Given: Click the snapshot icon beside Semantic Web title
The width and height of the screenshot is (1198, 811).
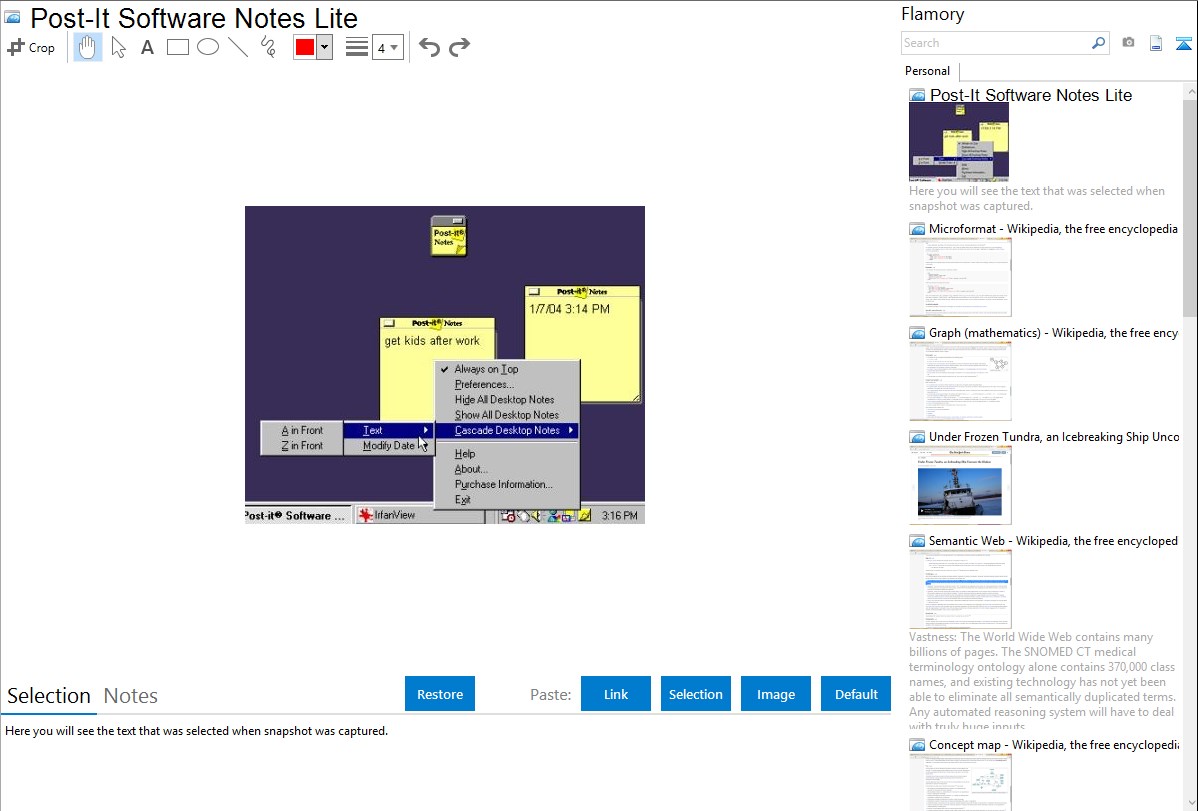Looking at the screenshot, I should [x=917, y=541].
